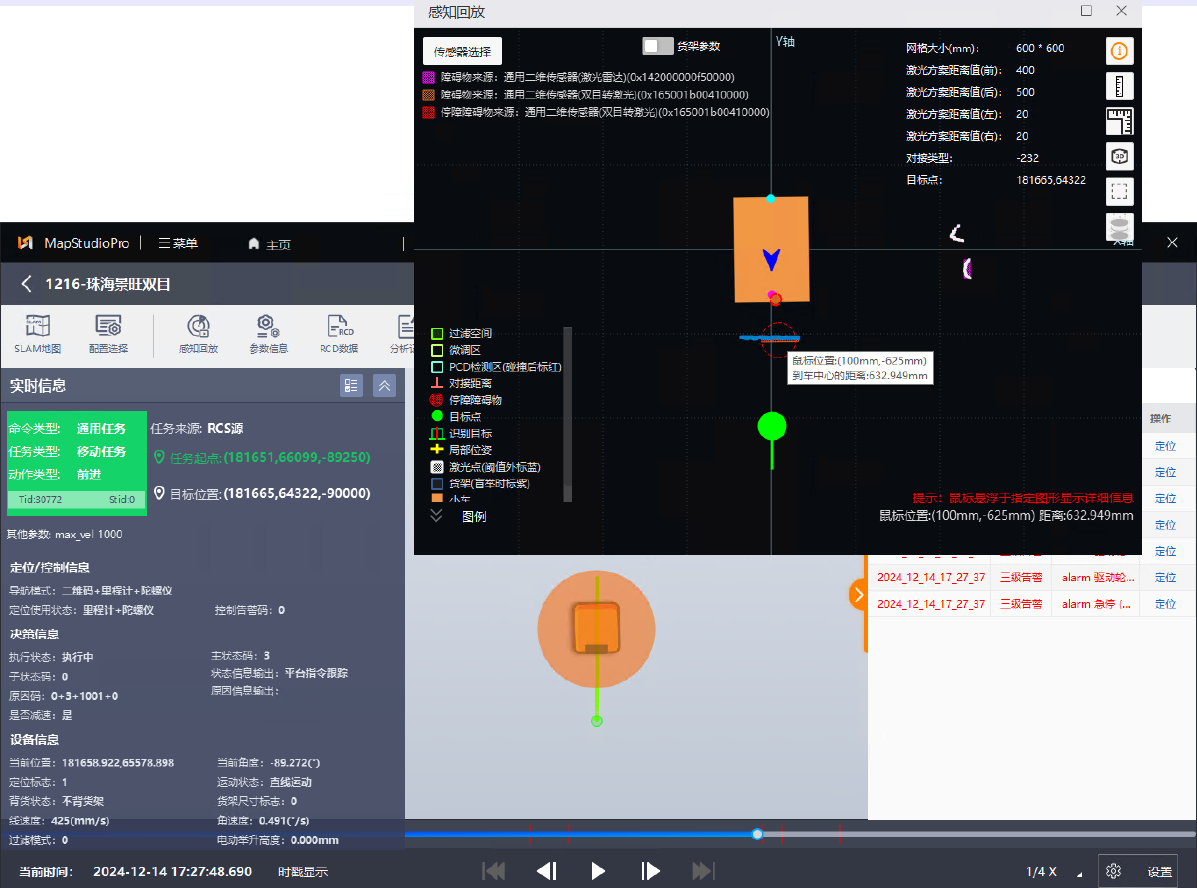Screen dimensions: 1197x888
Task: Click the last red marker on the timeline
Action: (840, 833)
